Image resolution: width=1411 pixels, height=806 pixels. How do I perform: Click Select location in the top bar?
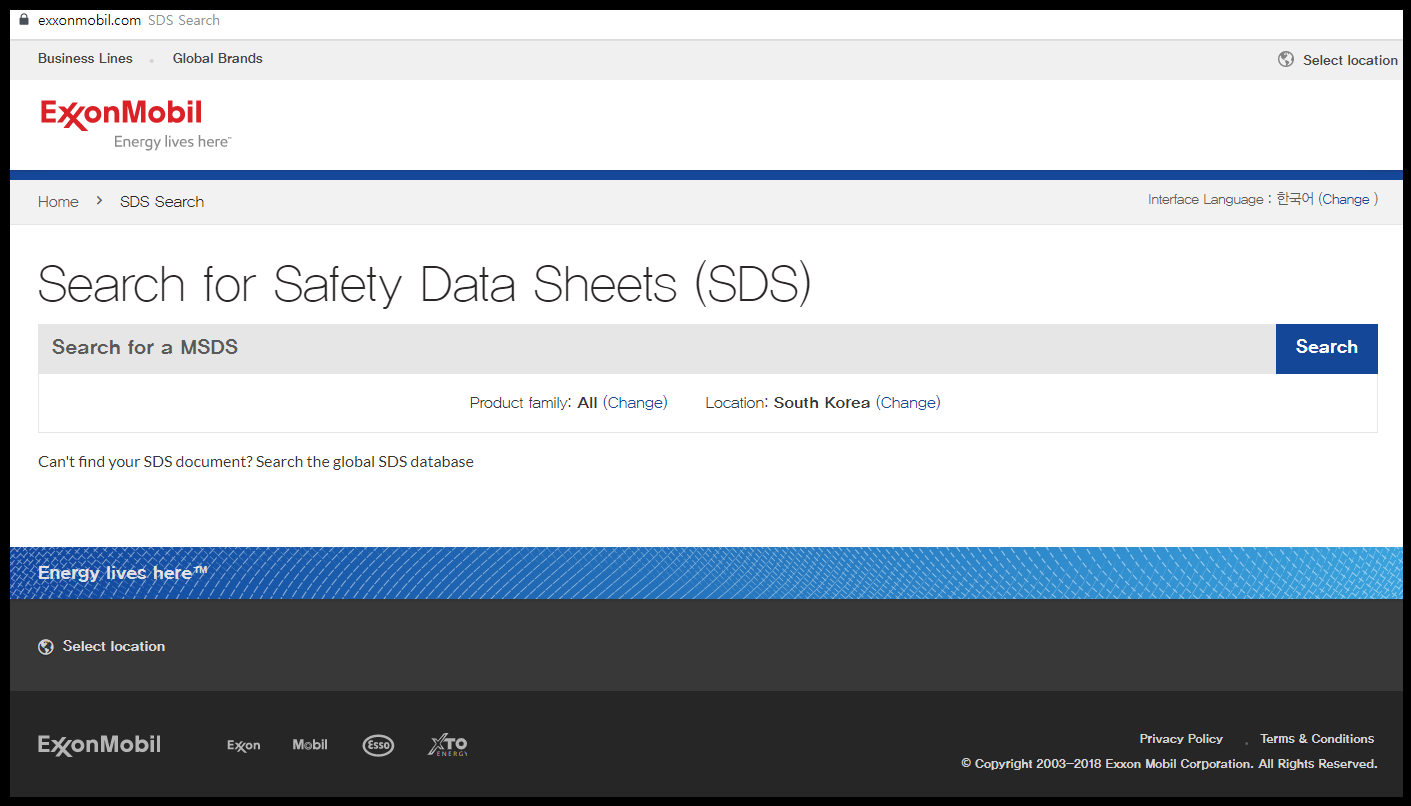[1350, 60]
